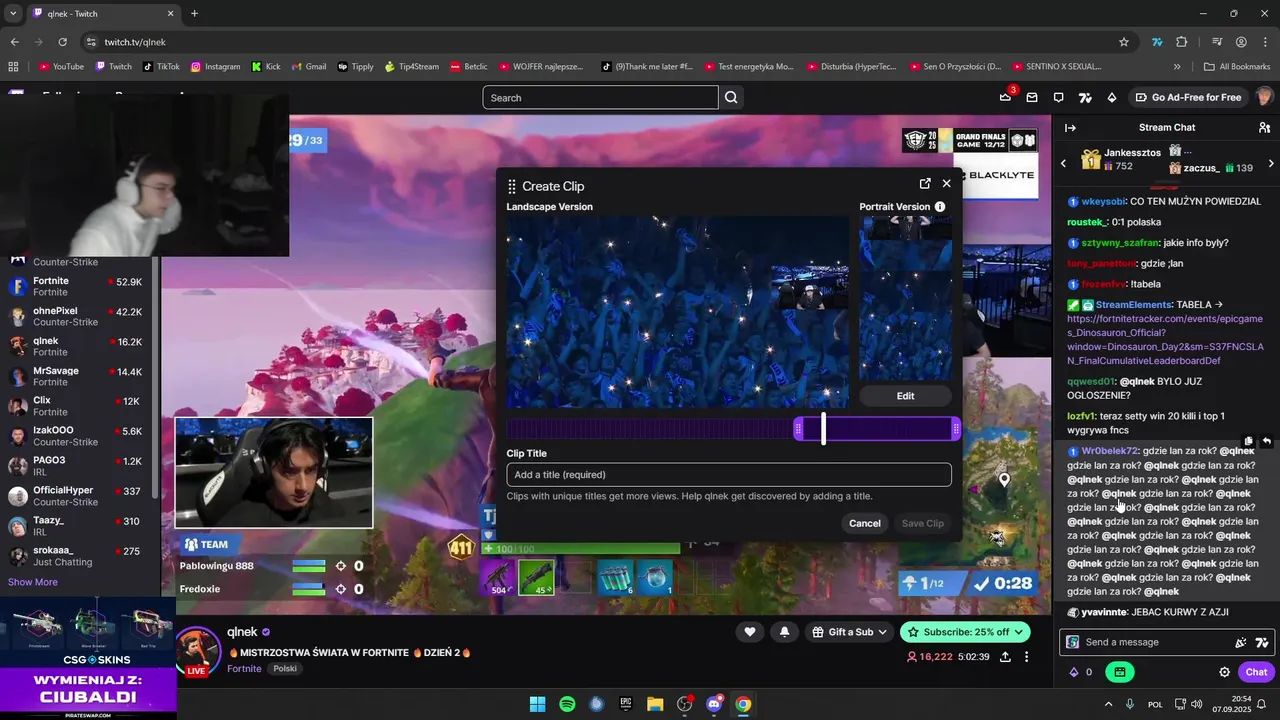
Task: Click the Twitch search magnifier button
Action: coord(731,98)
